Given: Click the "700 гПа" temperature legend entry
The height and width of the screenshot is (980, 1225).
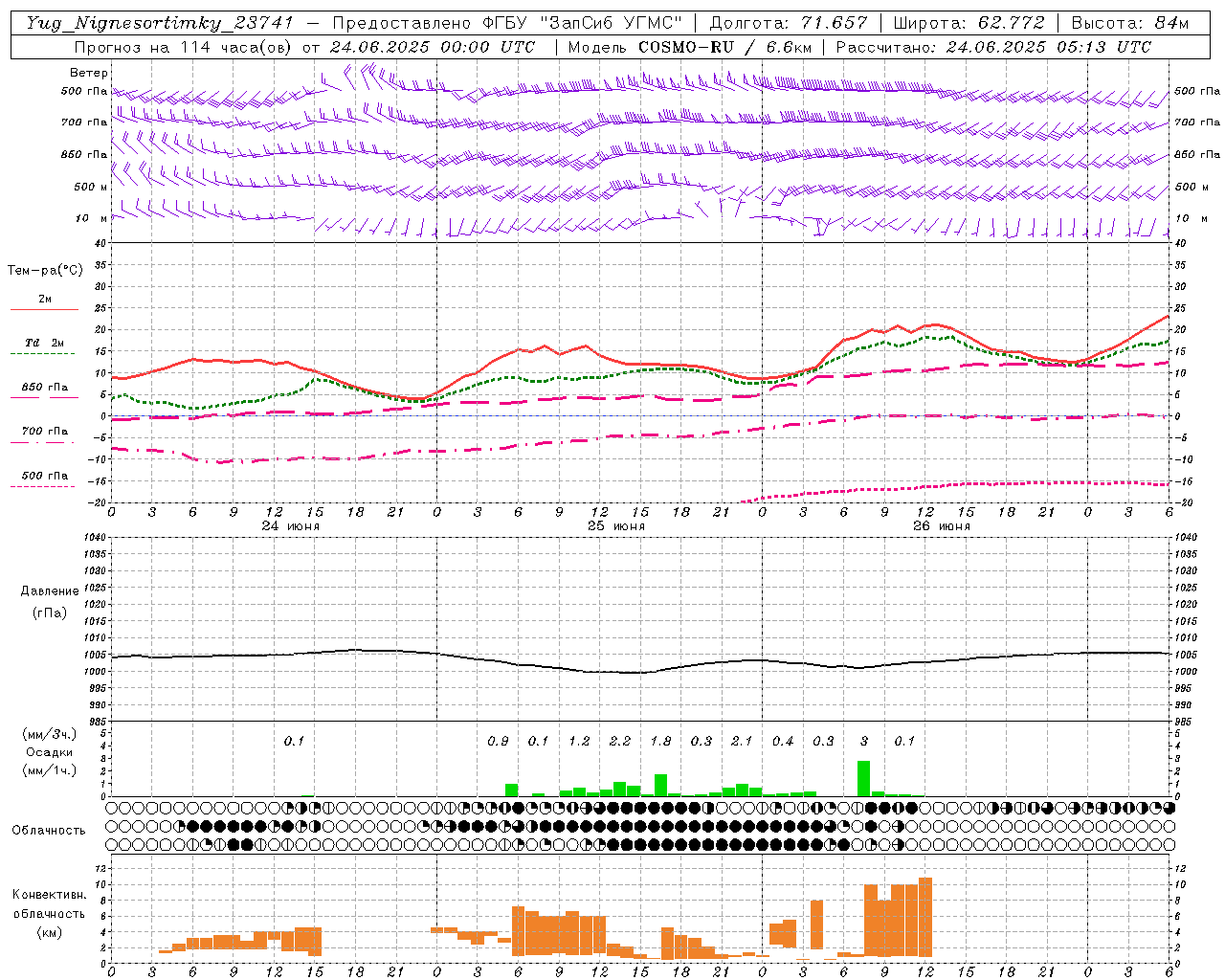Looking at the screenshot, I should coord(44,432).
